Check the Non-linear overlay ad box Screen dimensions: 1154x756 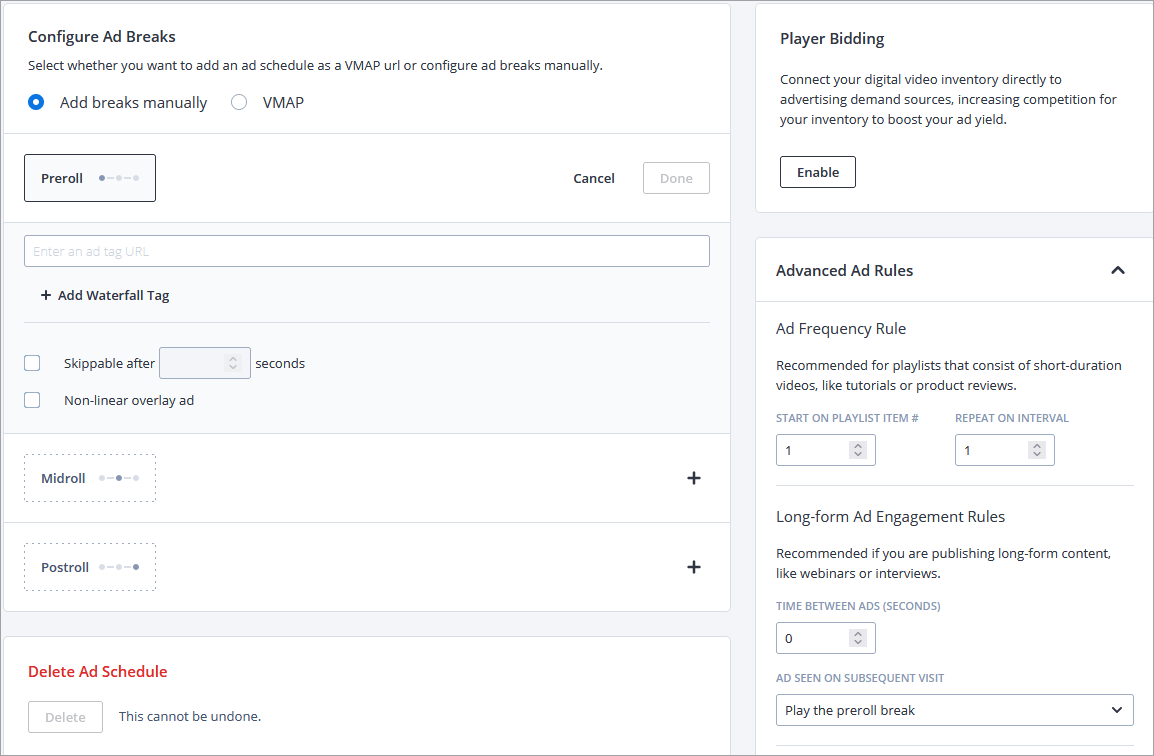32,400
